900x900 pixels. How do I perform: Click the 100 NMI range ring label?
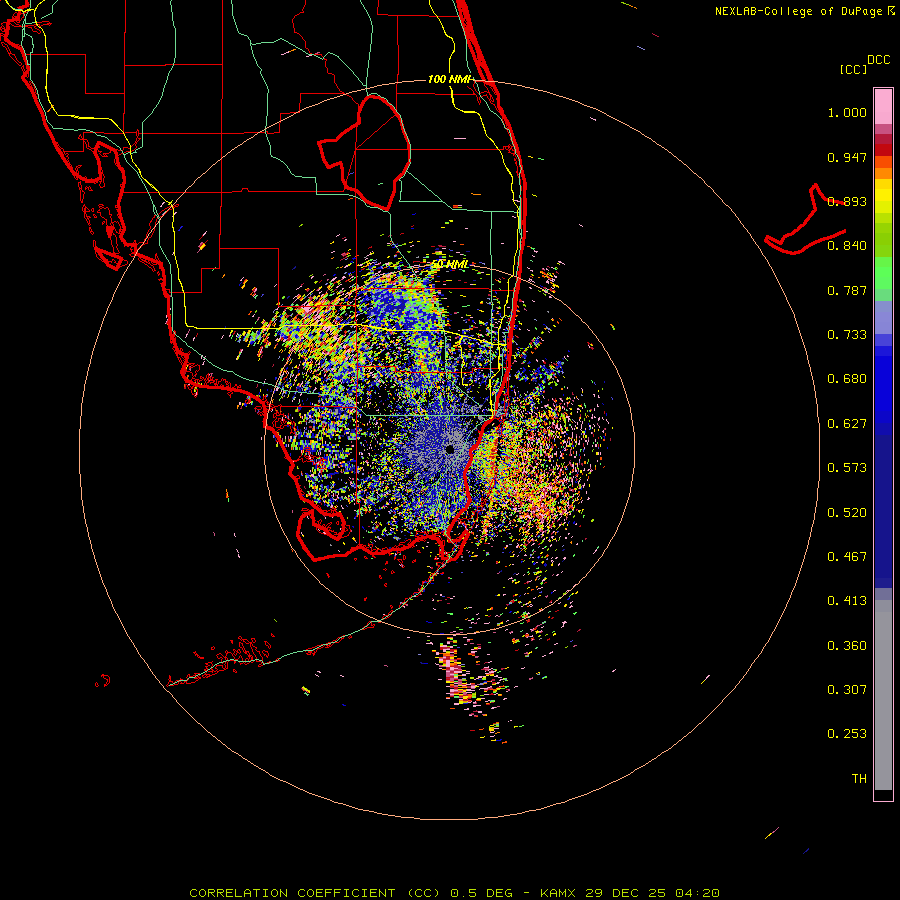tap(449, 79)
